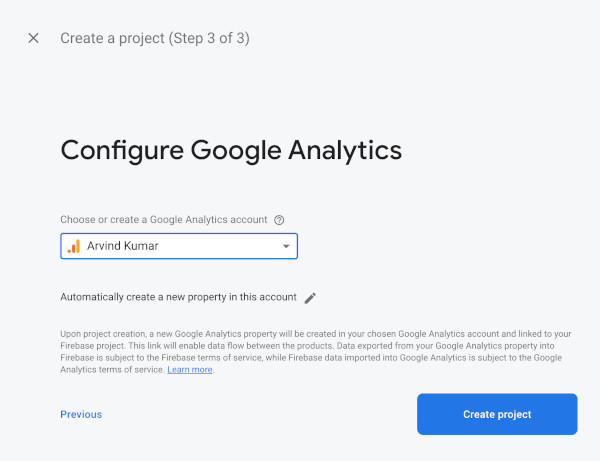Image resolution: width=600 pixels, height=461 pixels.
Task: Open help tooltip for Analytics account
Action: click(x=279, y=220)
